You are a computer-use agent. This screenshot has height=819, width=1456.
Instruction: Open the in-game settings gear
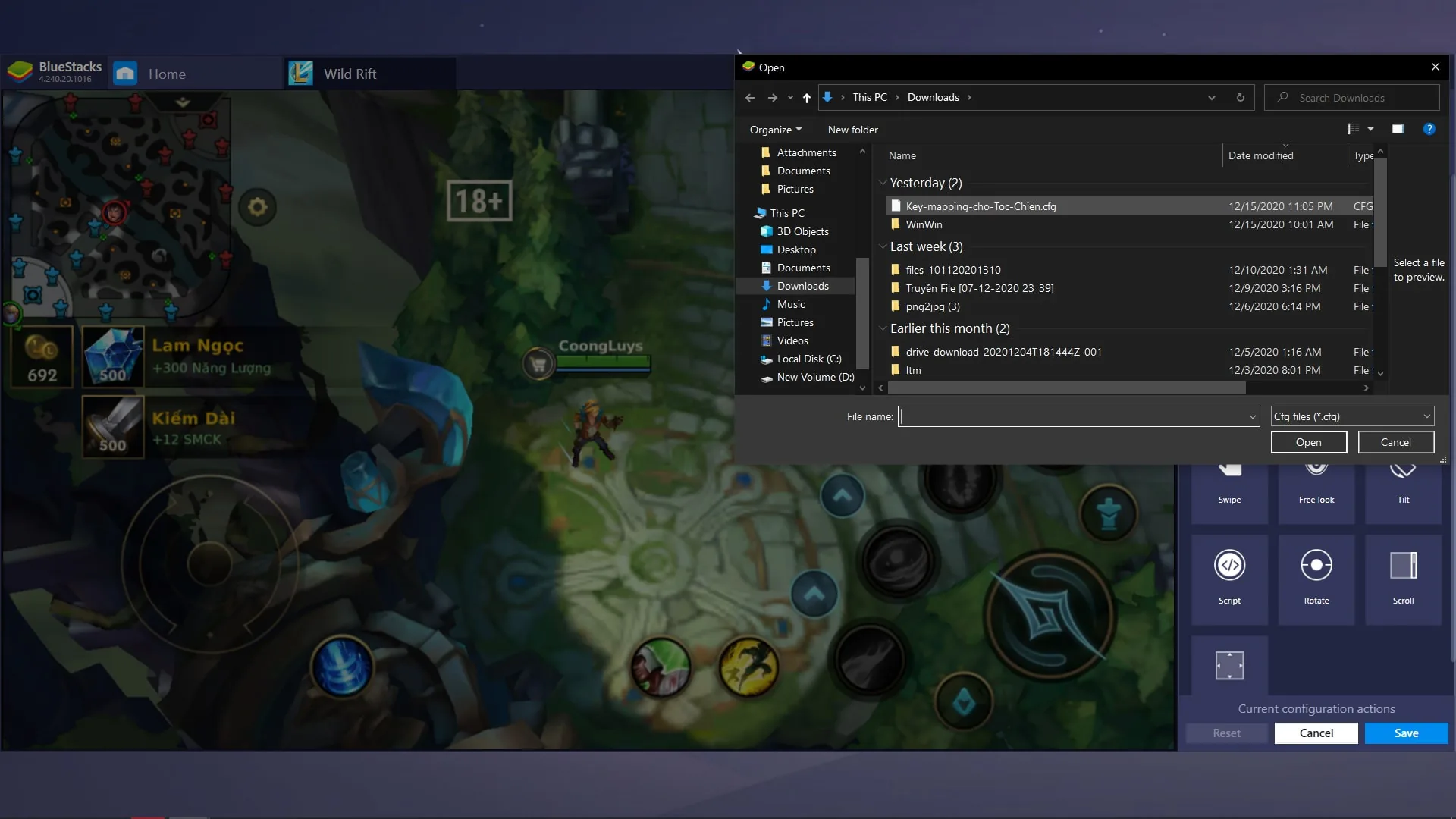[x=257, y=206]
